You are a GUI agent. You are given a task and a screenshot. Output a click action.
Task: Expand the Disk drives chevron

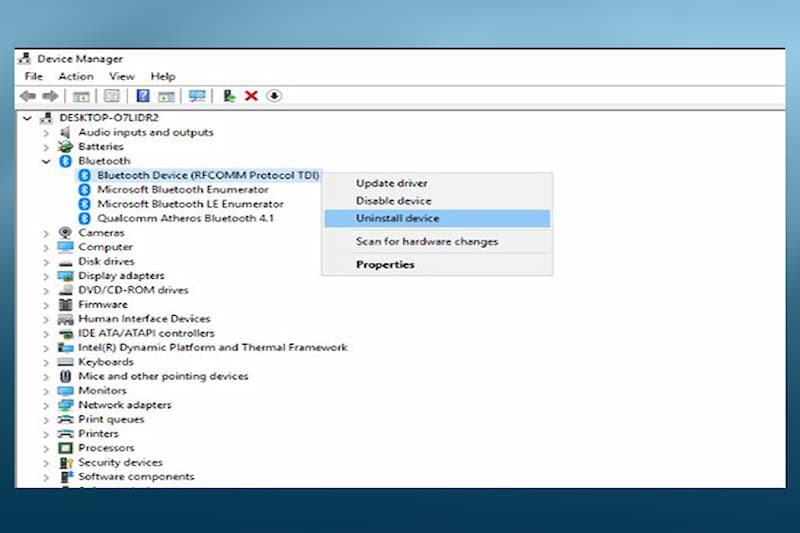pos(46,262)
